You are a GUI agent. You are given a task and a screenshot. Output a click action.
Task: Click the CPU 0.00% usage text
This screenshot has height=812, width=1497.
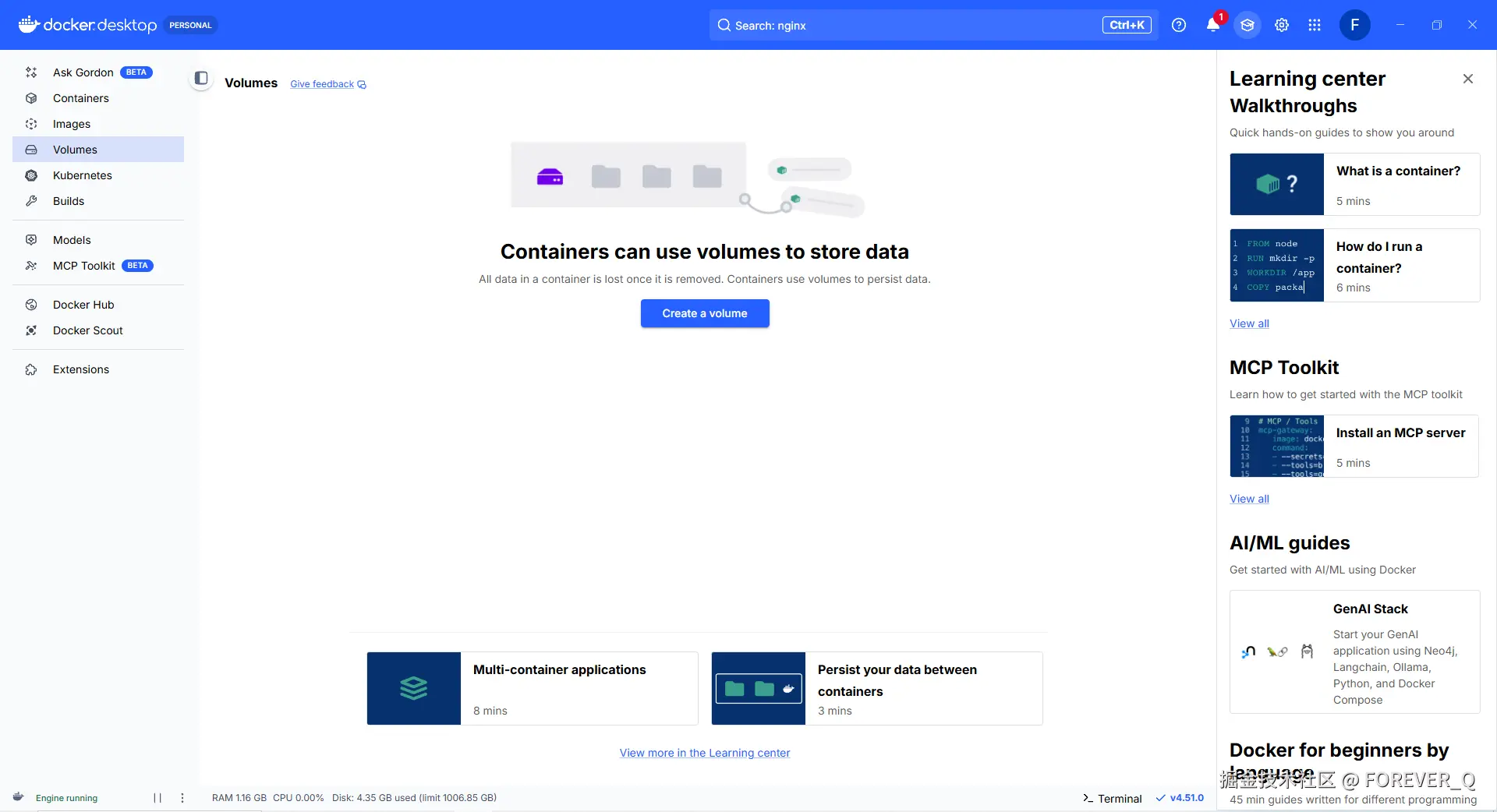click(x=298, y=798)
